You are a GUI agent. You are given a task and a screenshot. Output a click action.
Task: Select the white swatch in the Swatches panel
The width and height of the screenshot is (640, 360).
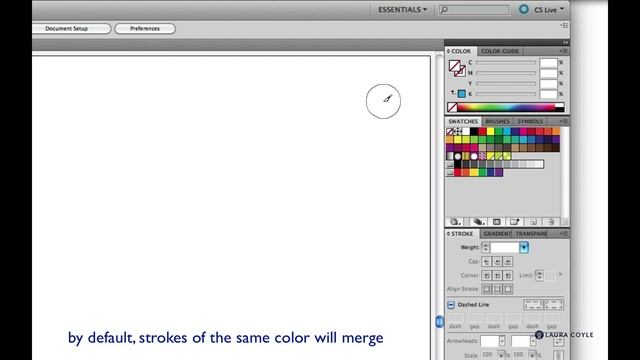(466, 131)
